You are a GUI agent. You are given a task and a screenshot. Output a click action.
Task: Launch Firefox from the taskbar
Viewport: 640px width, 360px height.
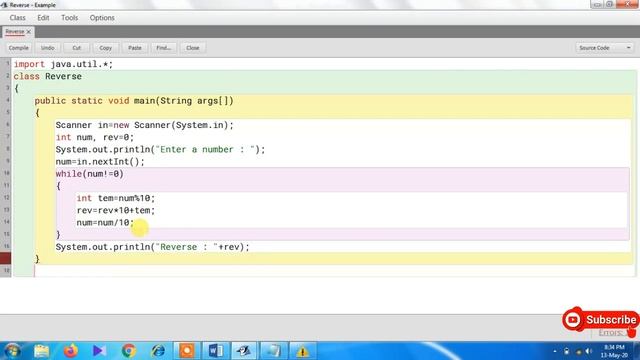tap(71, 351)
